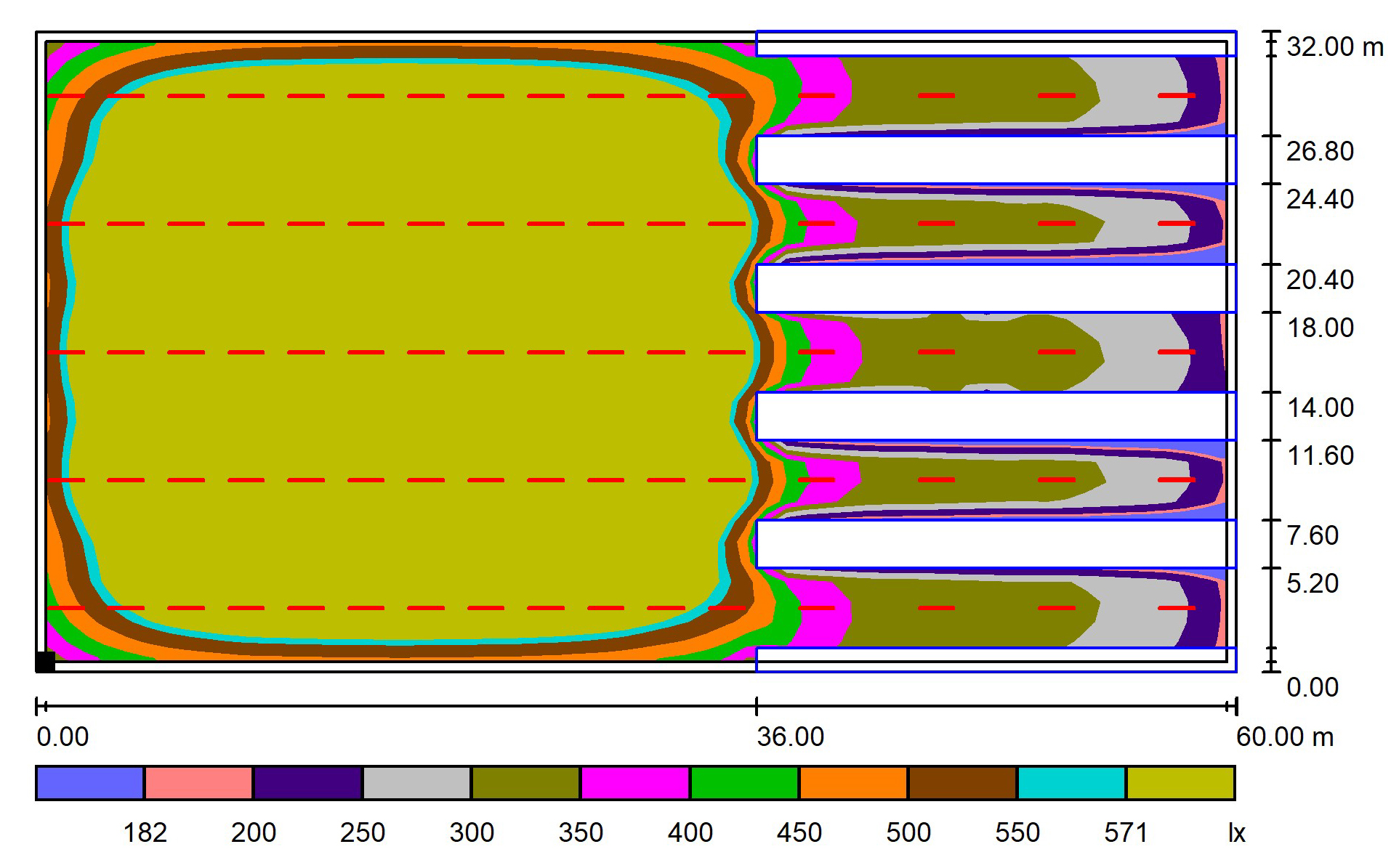This screenshot has height=868, width=1399.
Task: Click the 36.00 horizontal dimension label
Action: [790, 737]
